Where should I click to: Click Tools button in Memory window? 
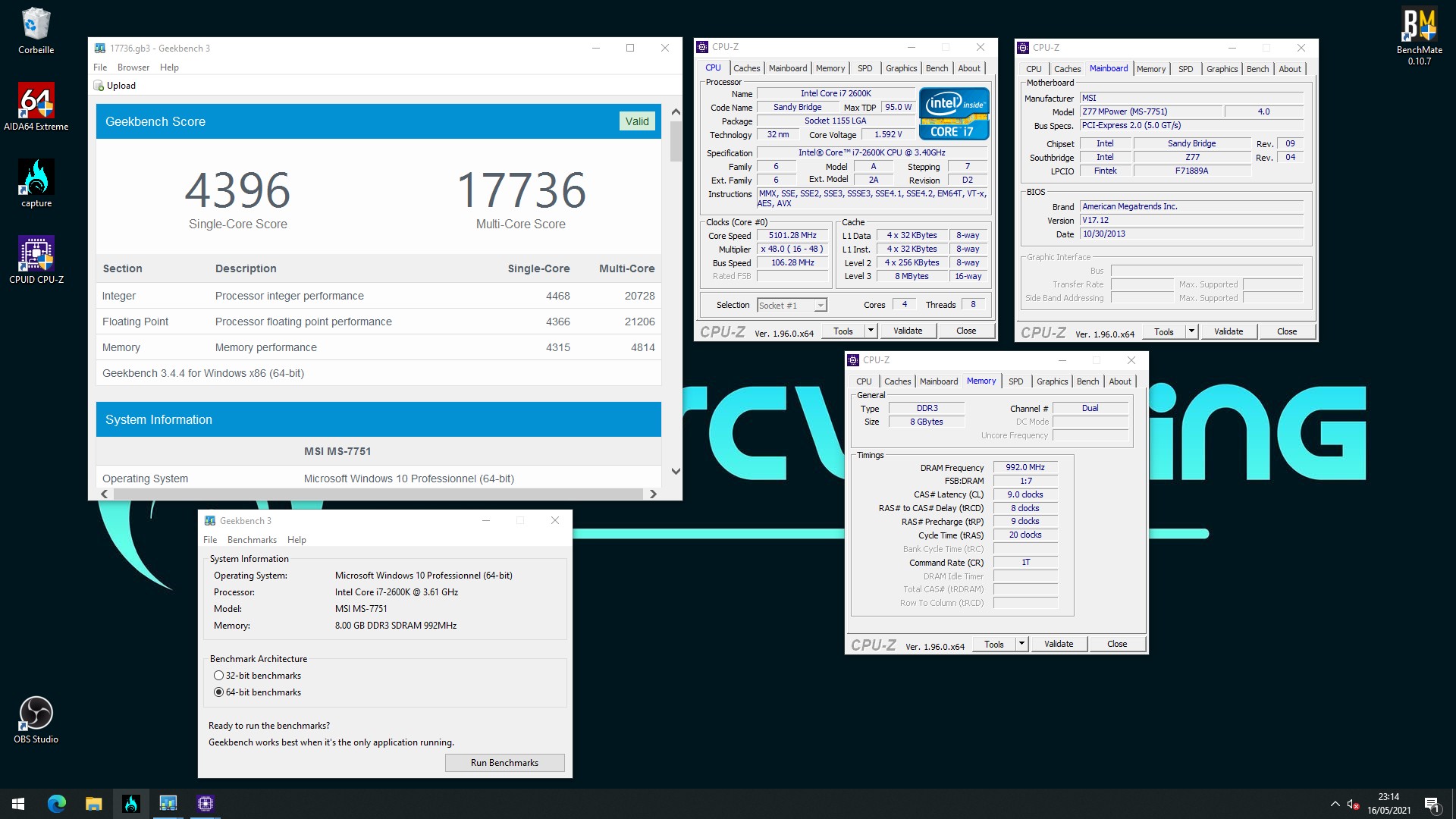click(x=993, y=644)
